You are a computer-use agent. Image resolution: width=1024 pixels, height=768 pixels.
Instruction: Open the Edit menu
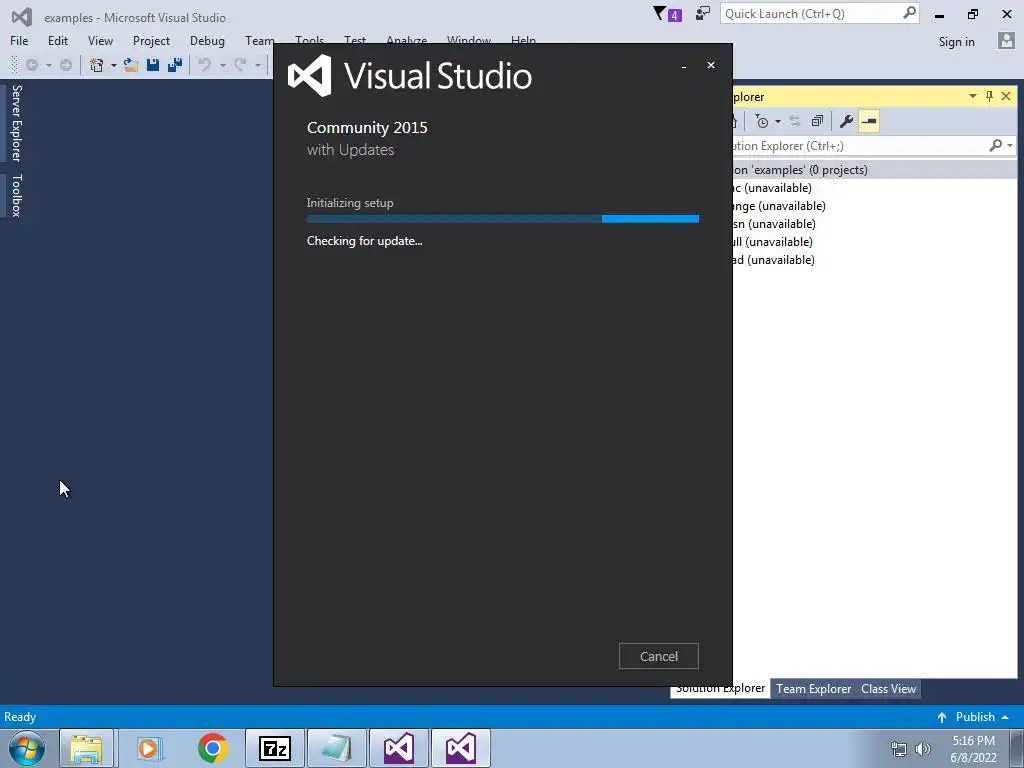click(57, 40)
